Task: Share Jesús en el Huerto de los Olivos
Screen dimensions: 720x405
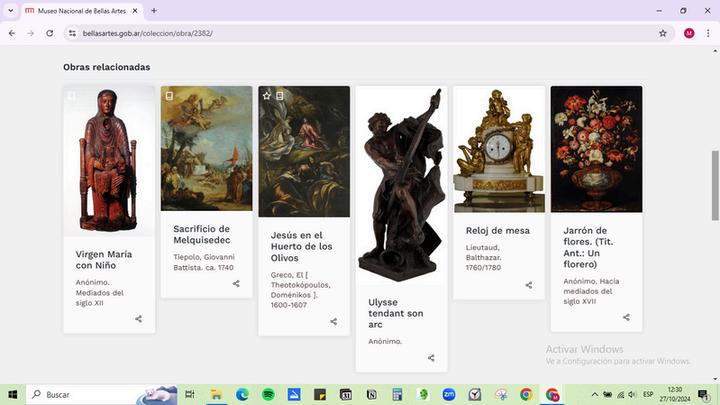Action: click(334, 321)
